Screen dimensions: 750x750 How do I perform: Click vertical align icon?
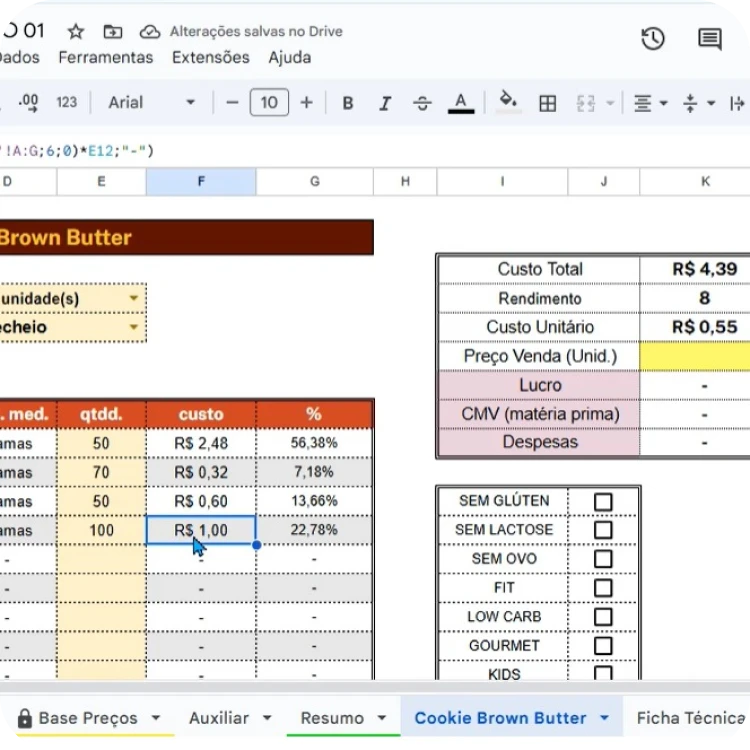pos(690,103)
